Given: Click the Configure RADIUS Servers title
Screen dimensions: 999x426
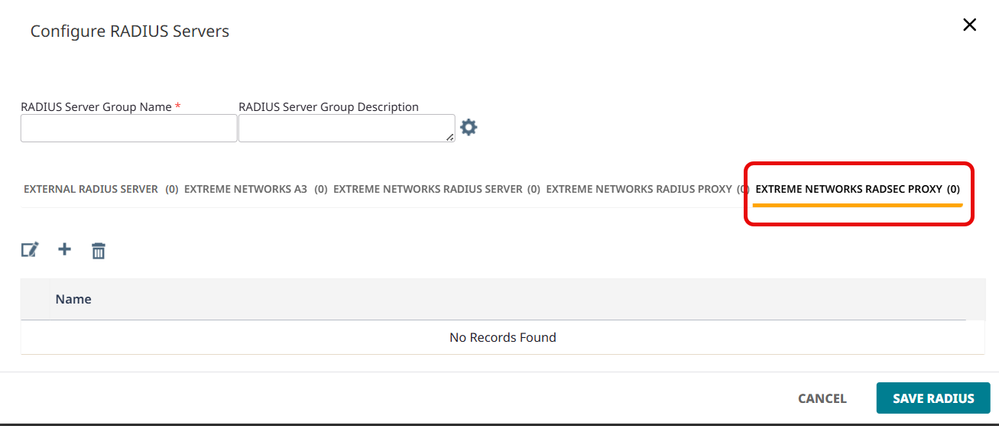Looking at the screenshot, I should pyautogui.click(x=130, y=31).
